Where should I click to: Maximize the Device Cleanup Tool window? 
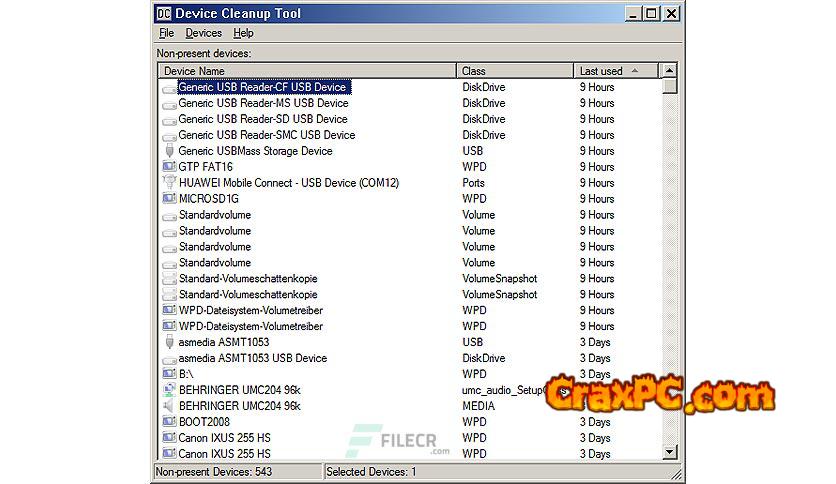(651, 13)
